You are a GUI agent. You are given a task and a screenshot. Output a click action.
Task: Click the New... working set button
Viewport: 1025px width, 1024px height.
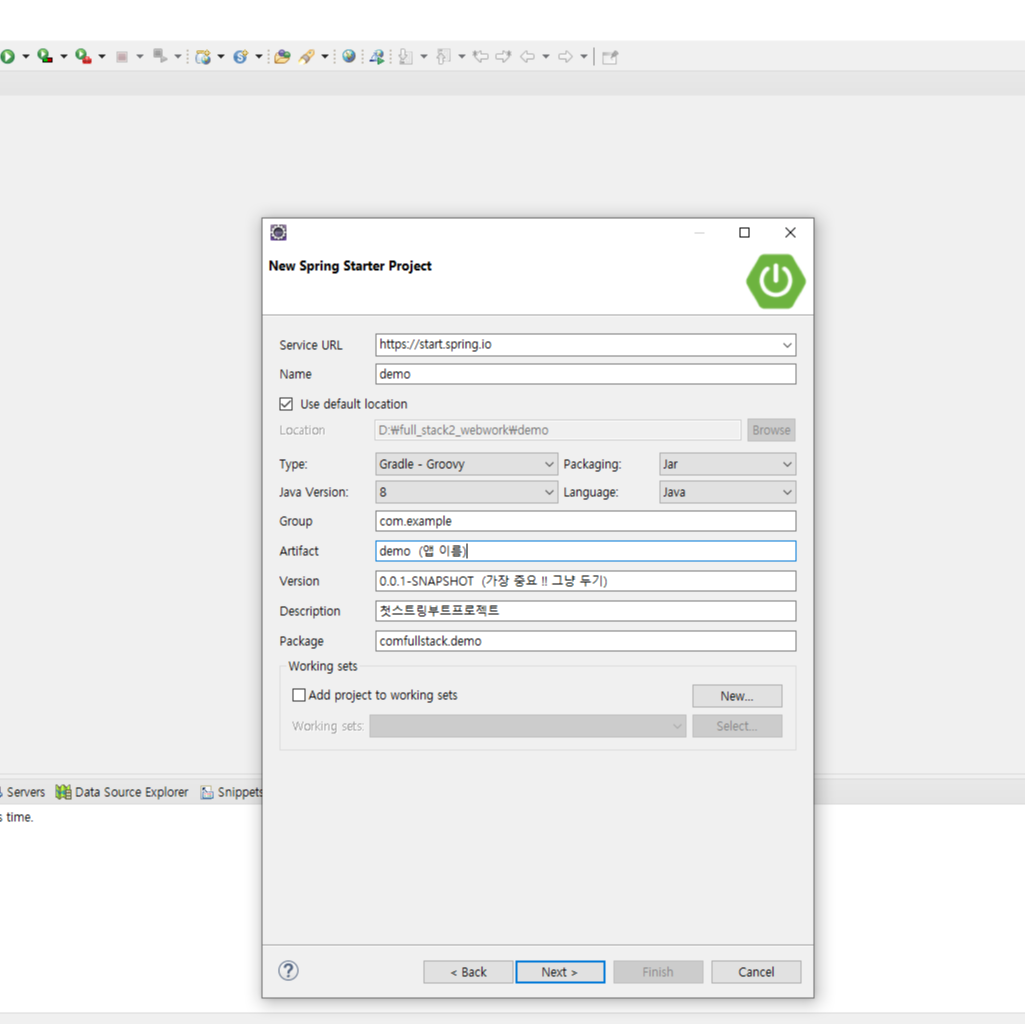737,696
